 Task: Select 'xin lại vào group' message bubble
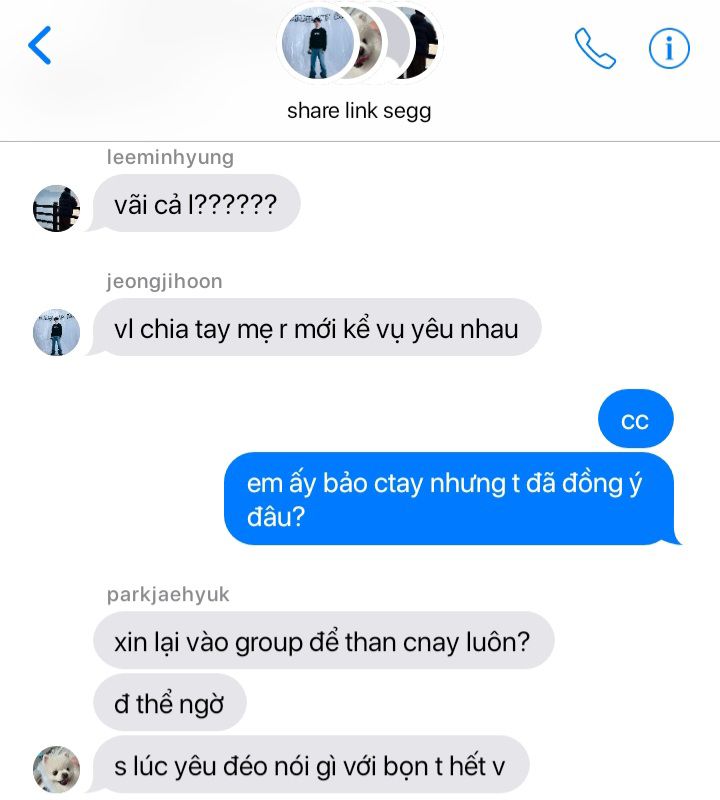click(324, 640)
